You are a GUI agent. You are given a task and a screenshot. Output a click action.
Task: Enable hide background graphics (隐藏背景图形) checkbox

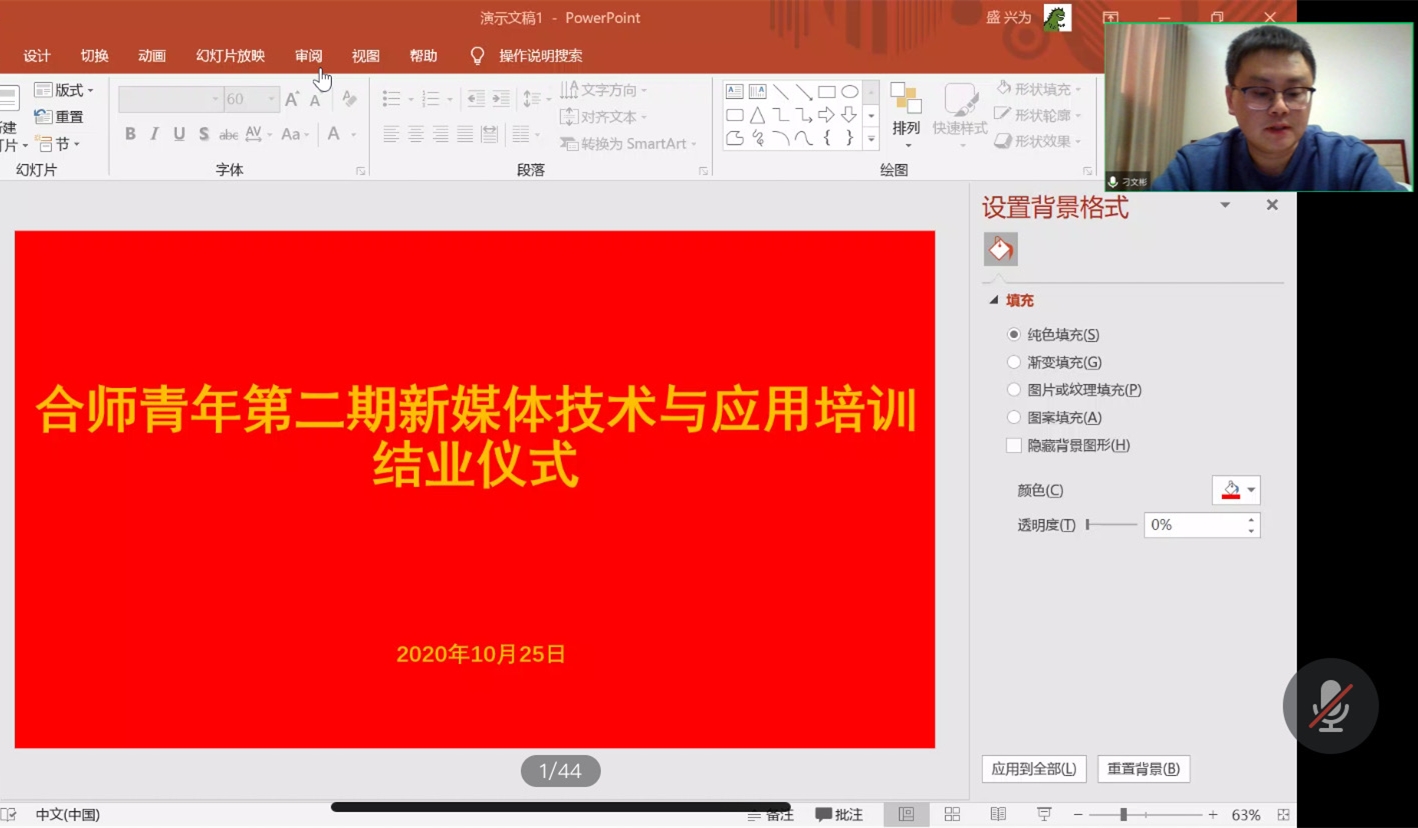tap(1014, 445)
